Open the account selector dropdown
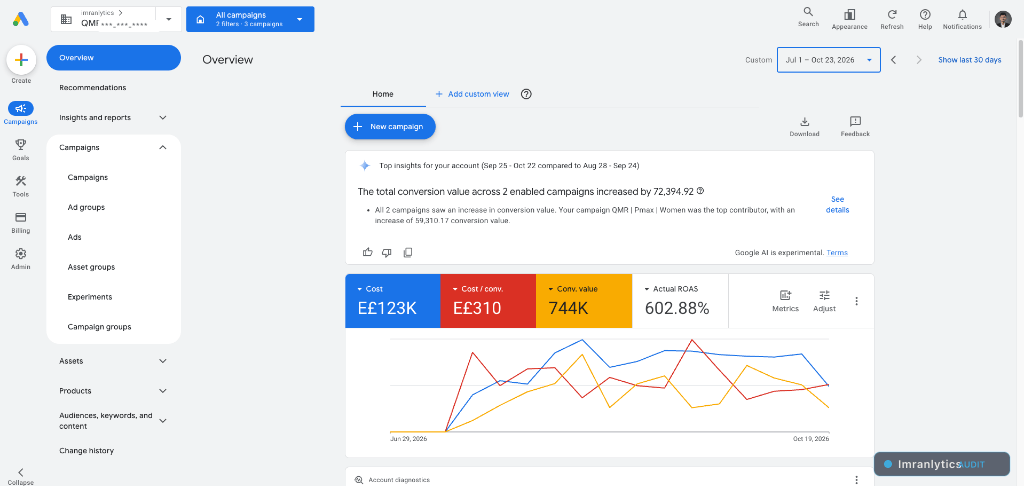This screenshot has height=486, width=1024. [x=168, y=19]
